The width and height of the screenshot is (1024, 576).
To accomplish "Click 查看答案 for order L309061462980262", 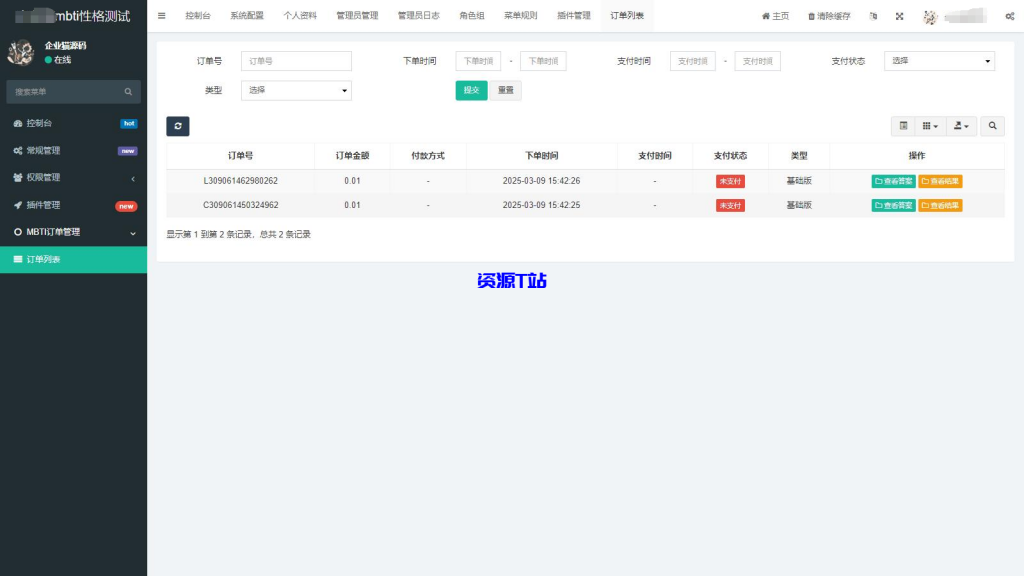I will [x=892, y=181].
